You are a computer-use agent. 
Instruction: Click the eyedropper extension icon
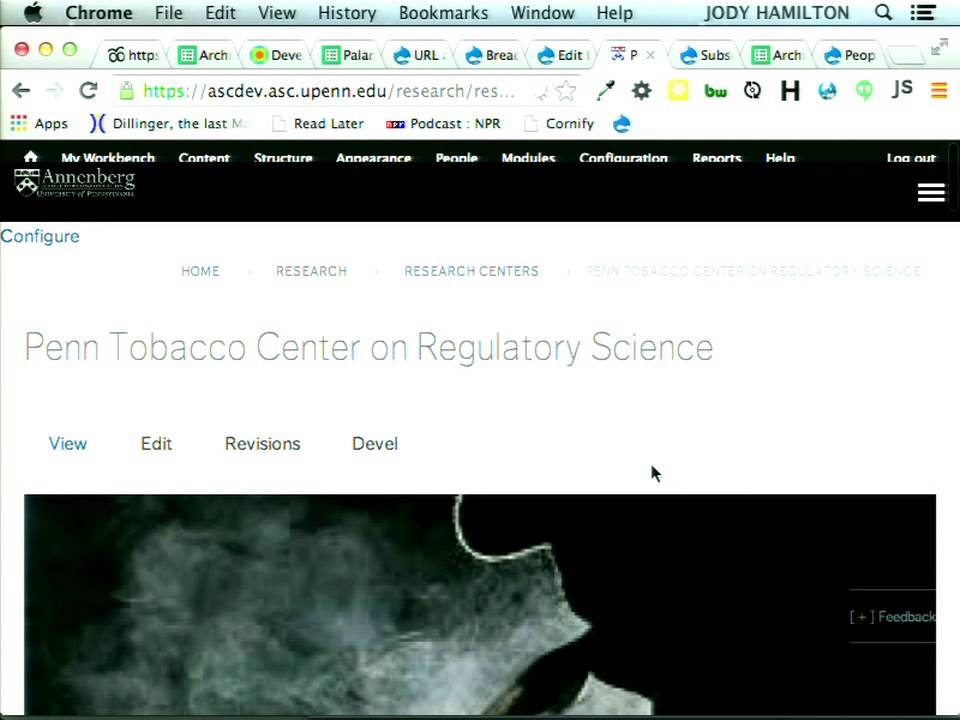point(606,91)
